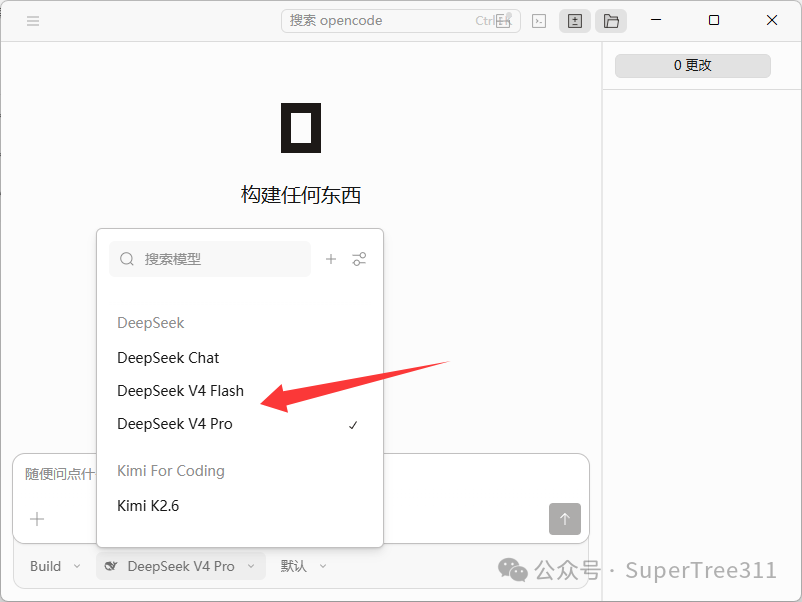The width and height of the screenshot is (802, 602).
Task: Open DeepSeek V4 Pro model dropdown
Action: pyautogui.click(x=181, y=566)
